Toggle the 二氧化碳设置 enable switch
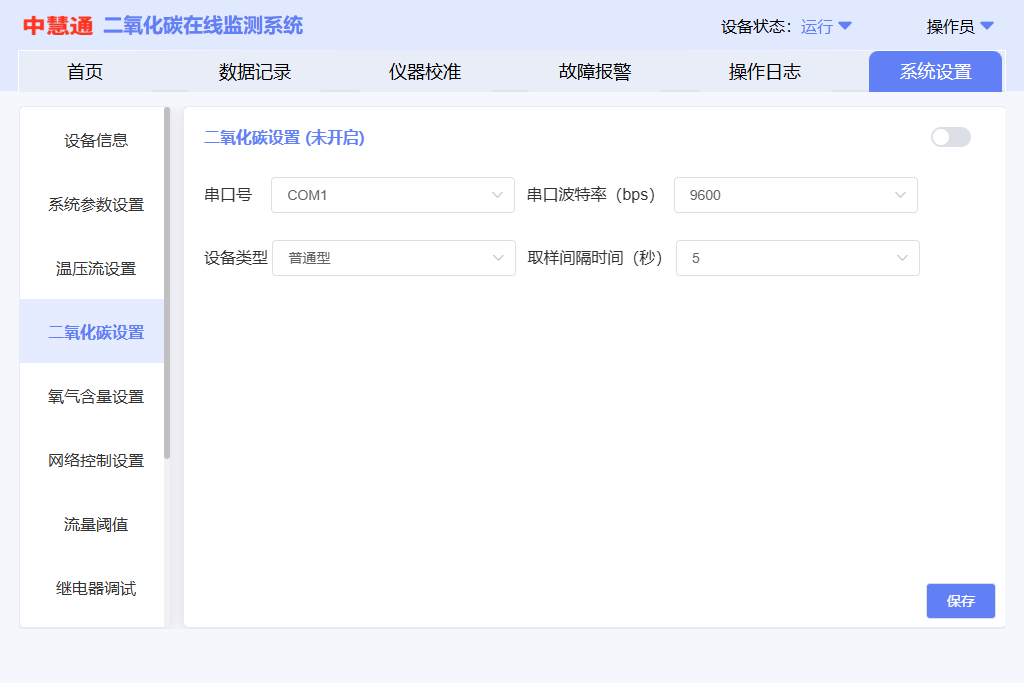This screenshot has height=683, width=1024. pos(950,137)
